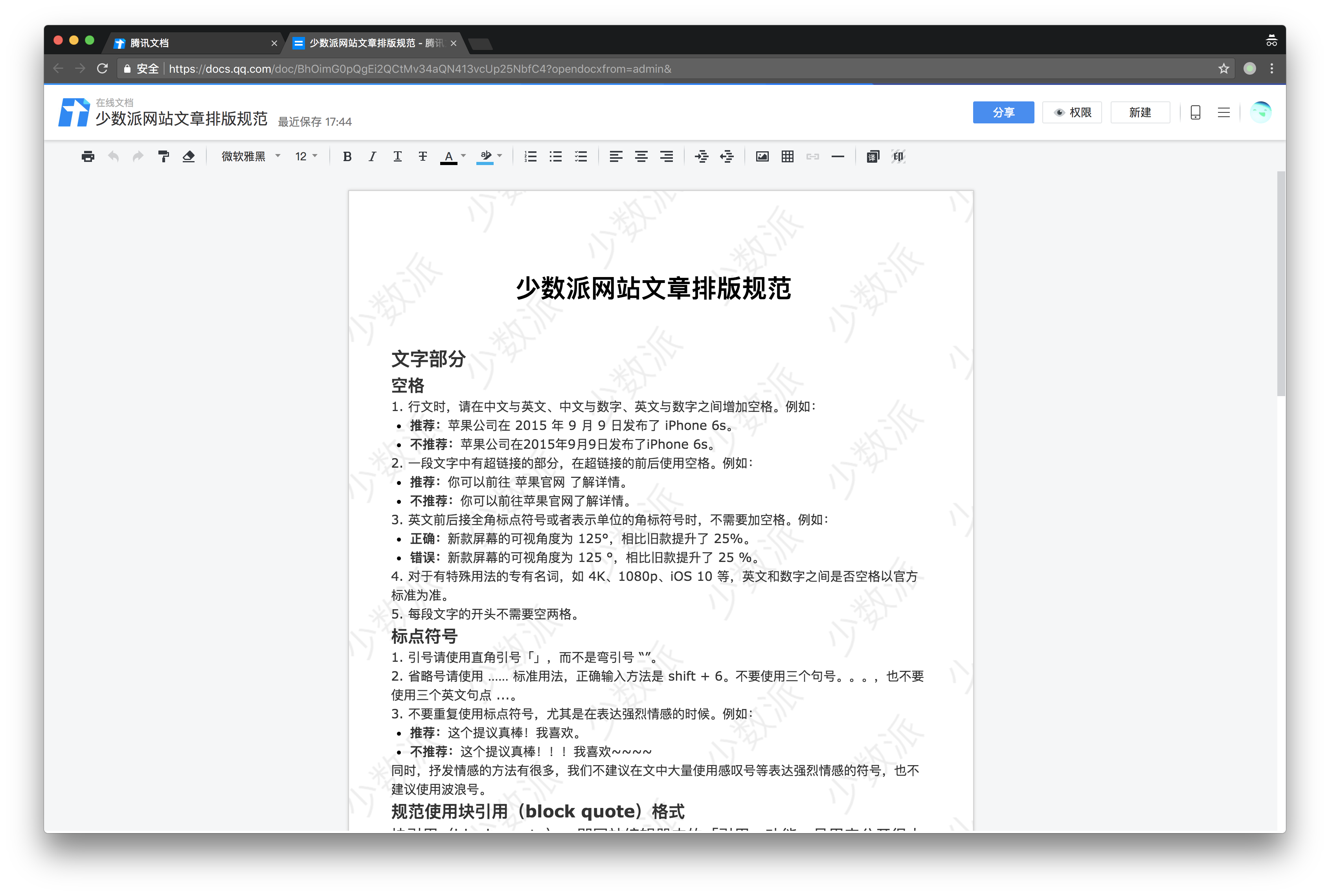Viewport: 1330px width, 896px height.
Task: Click the blue 分享 share button
Action: [x=1003, y=112]
